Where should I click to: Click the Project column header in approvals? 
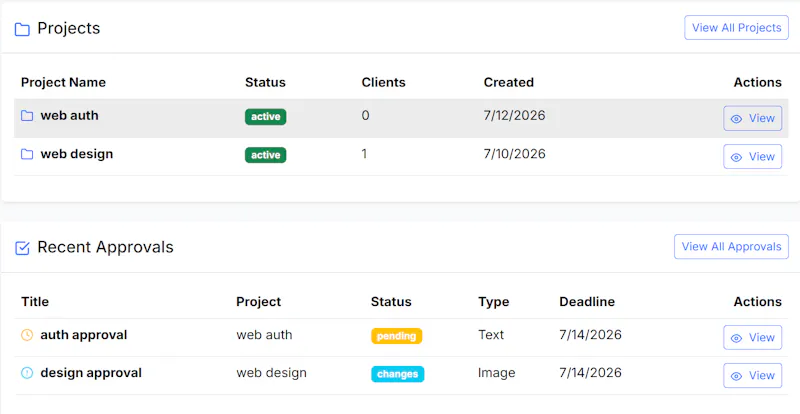258,302
